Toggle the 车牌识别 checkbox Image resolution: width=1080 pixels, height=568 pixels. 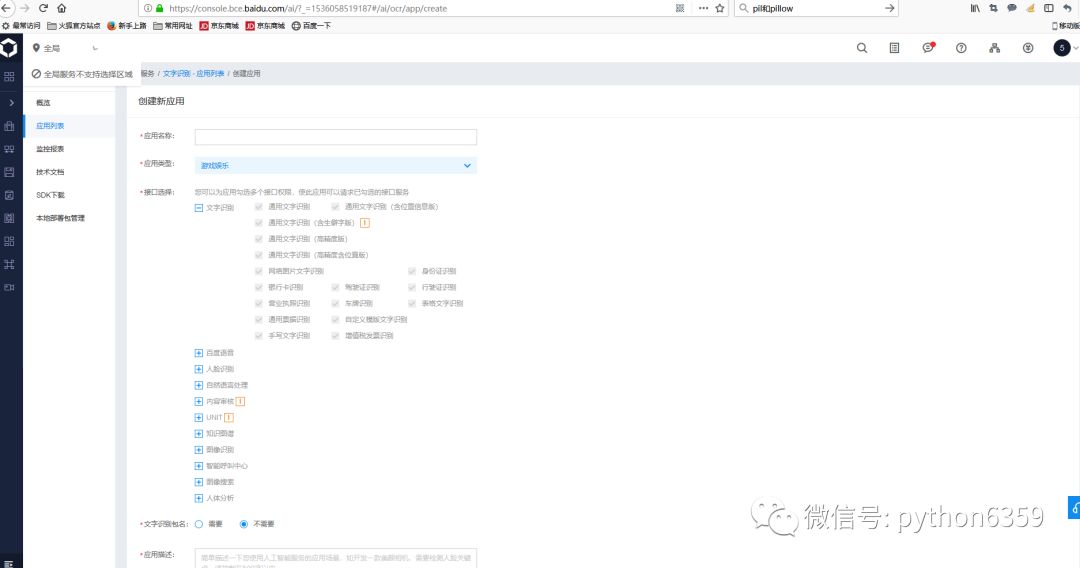pyautogui.click(x=335, y=303)
